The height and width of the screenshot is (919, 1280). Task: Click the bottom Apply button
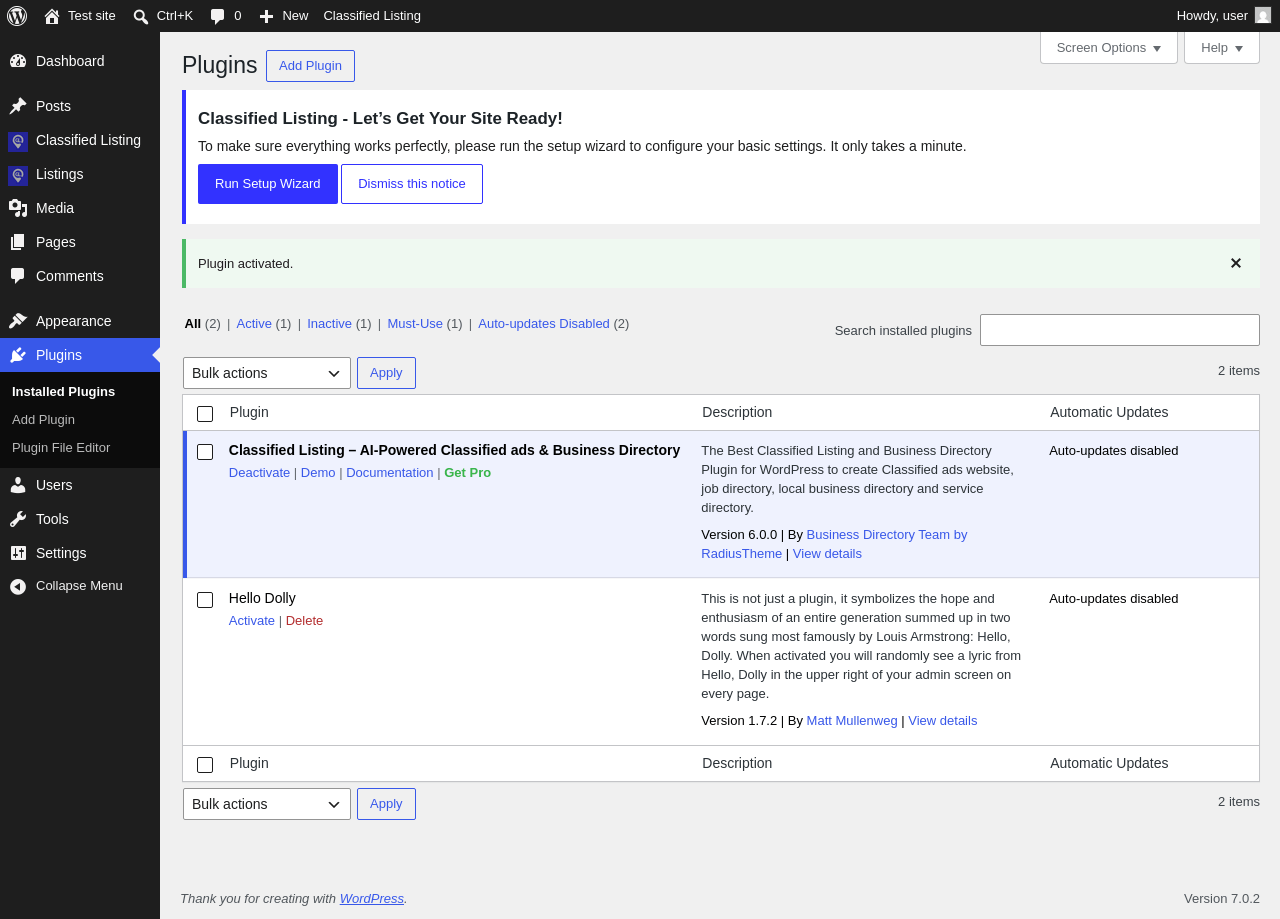pyautogui.click(x=386, y=804)
